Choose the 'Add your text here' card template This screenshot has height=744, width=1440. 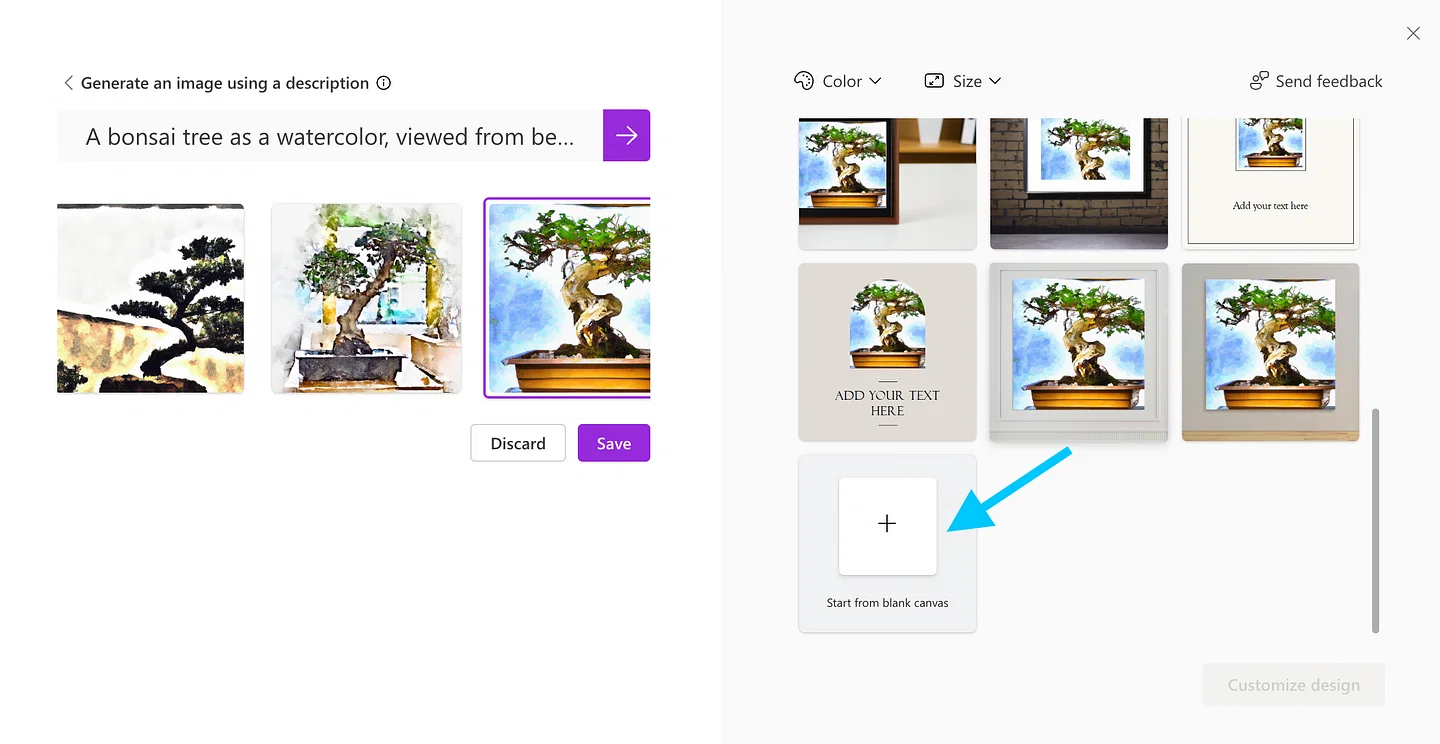[1270, 184]
